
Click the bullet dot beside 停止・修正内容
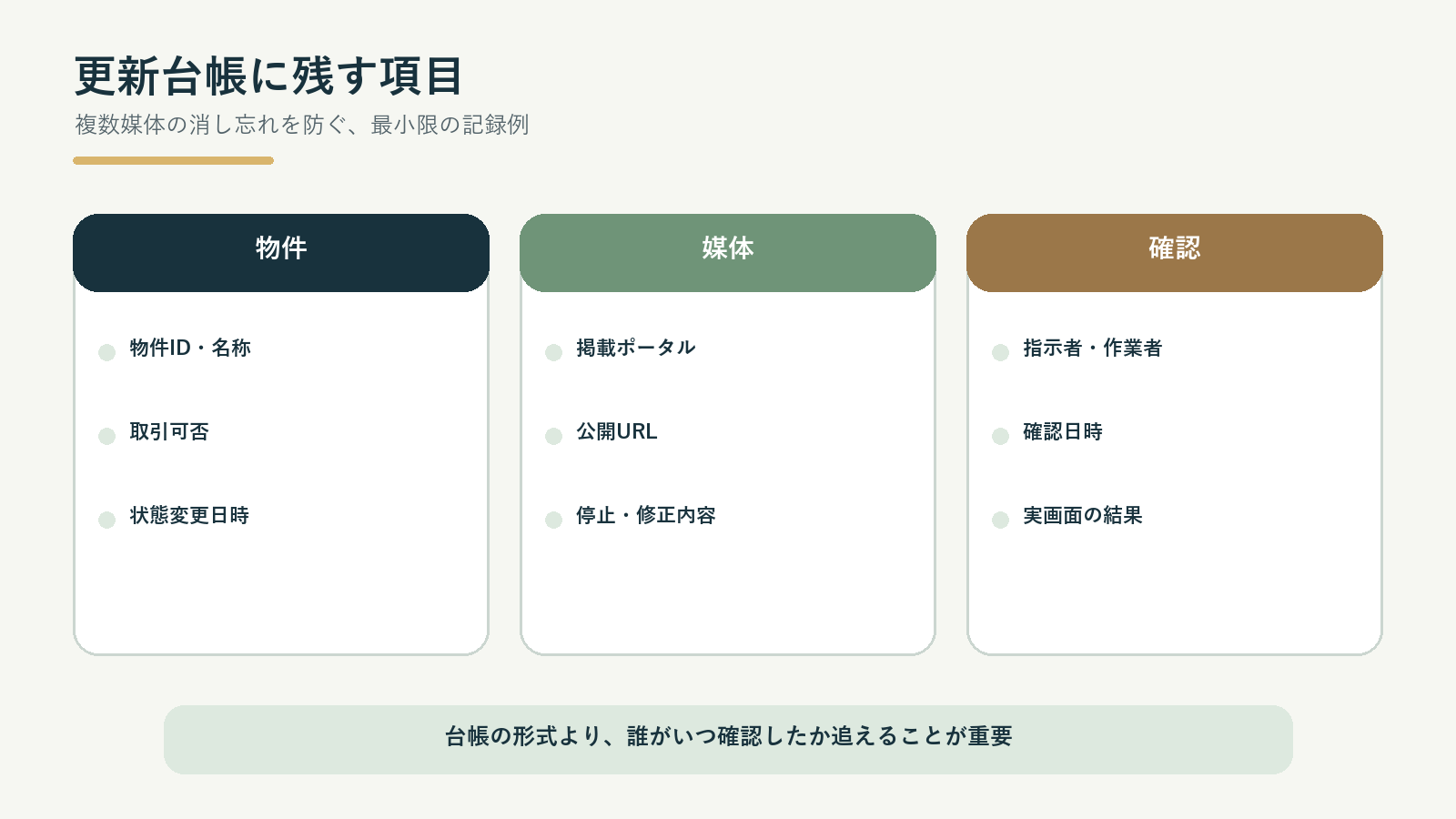click(553, 520)
